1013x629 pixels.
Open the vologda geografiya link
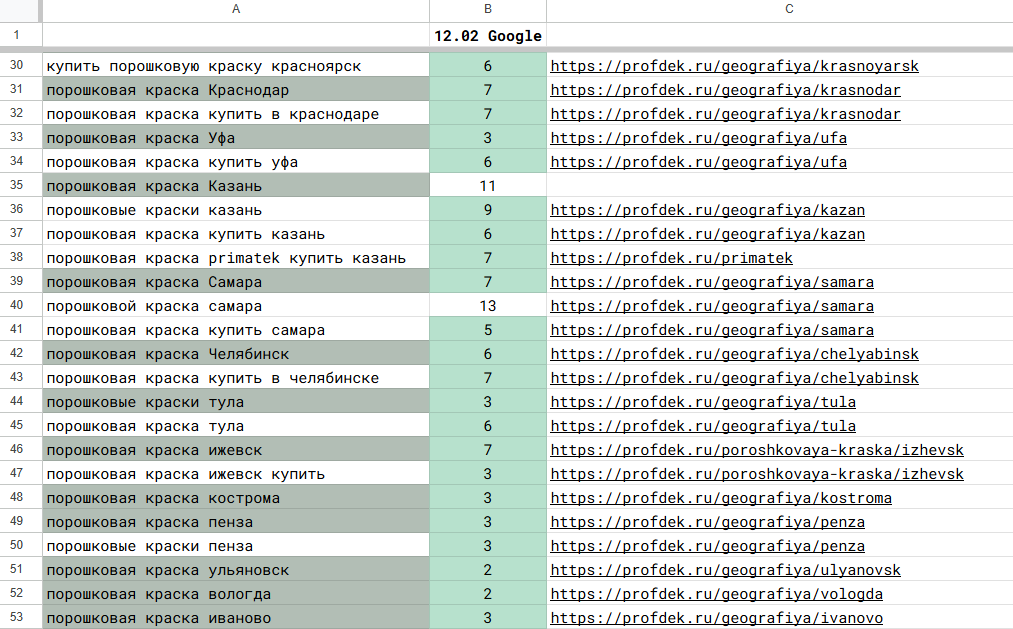point(716,594)
